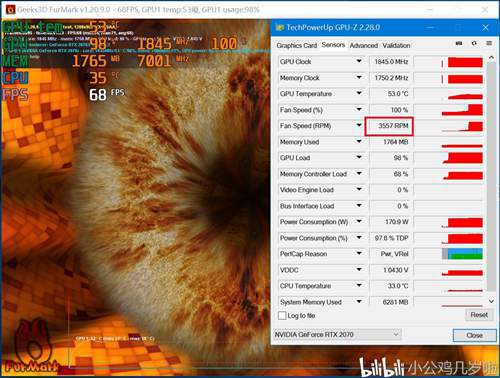Click the GPU-Z title bar app icon
Viewport: 500px width, 378px height.
point(279,27)
